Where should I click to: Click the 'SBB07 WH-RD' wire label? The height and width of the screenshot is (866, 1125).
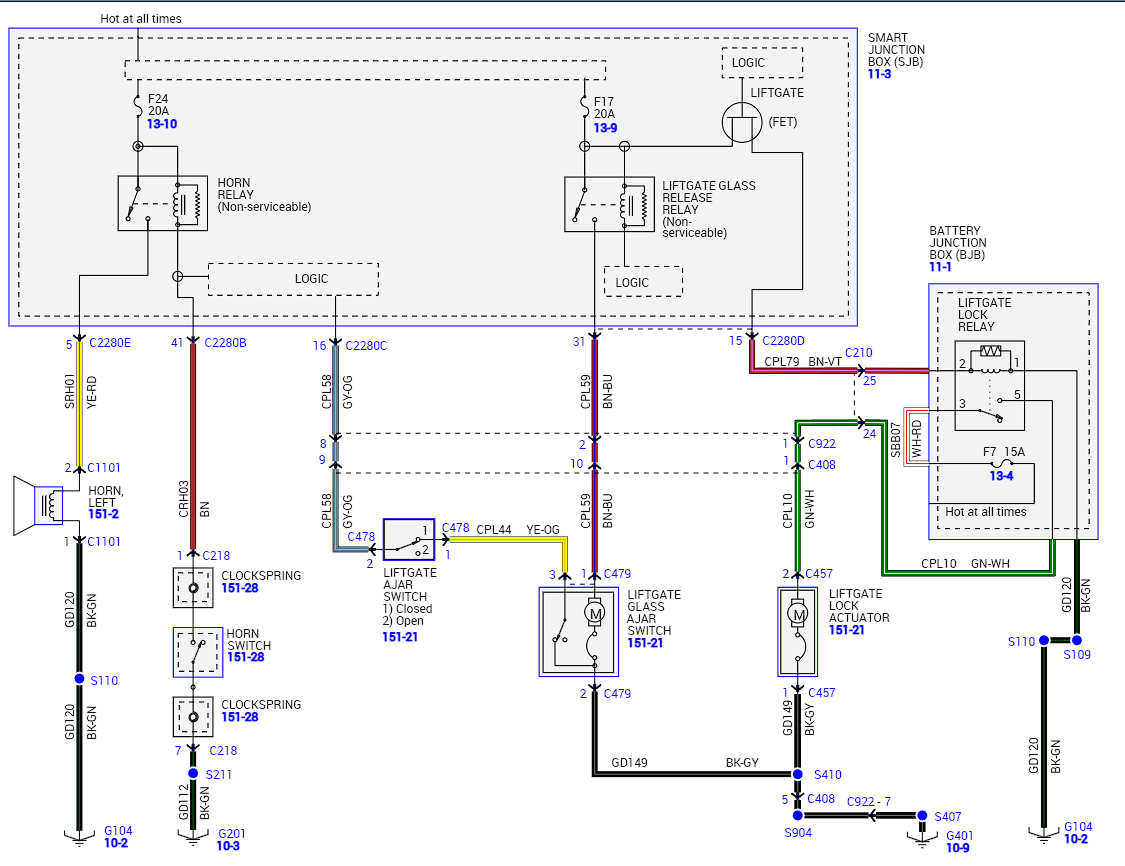(905, 440)
